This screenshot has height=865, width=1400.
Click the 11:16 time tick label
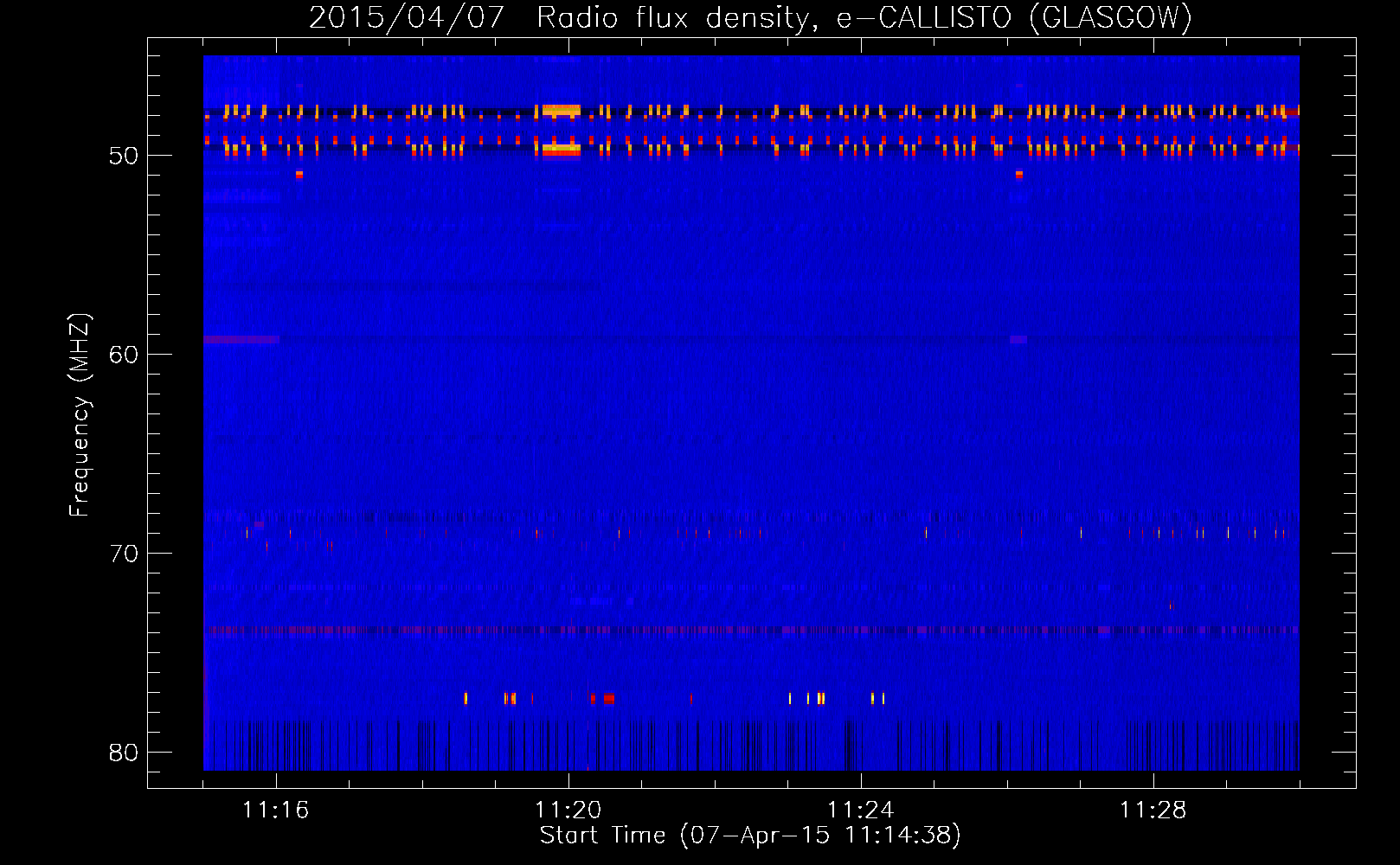(275, 811)
